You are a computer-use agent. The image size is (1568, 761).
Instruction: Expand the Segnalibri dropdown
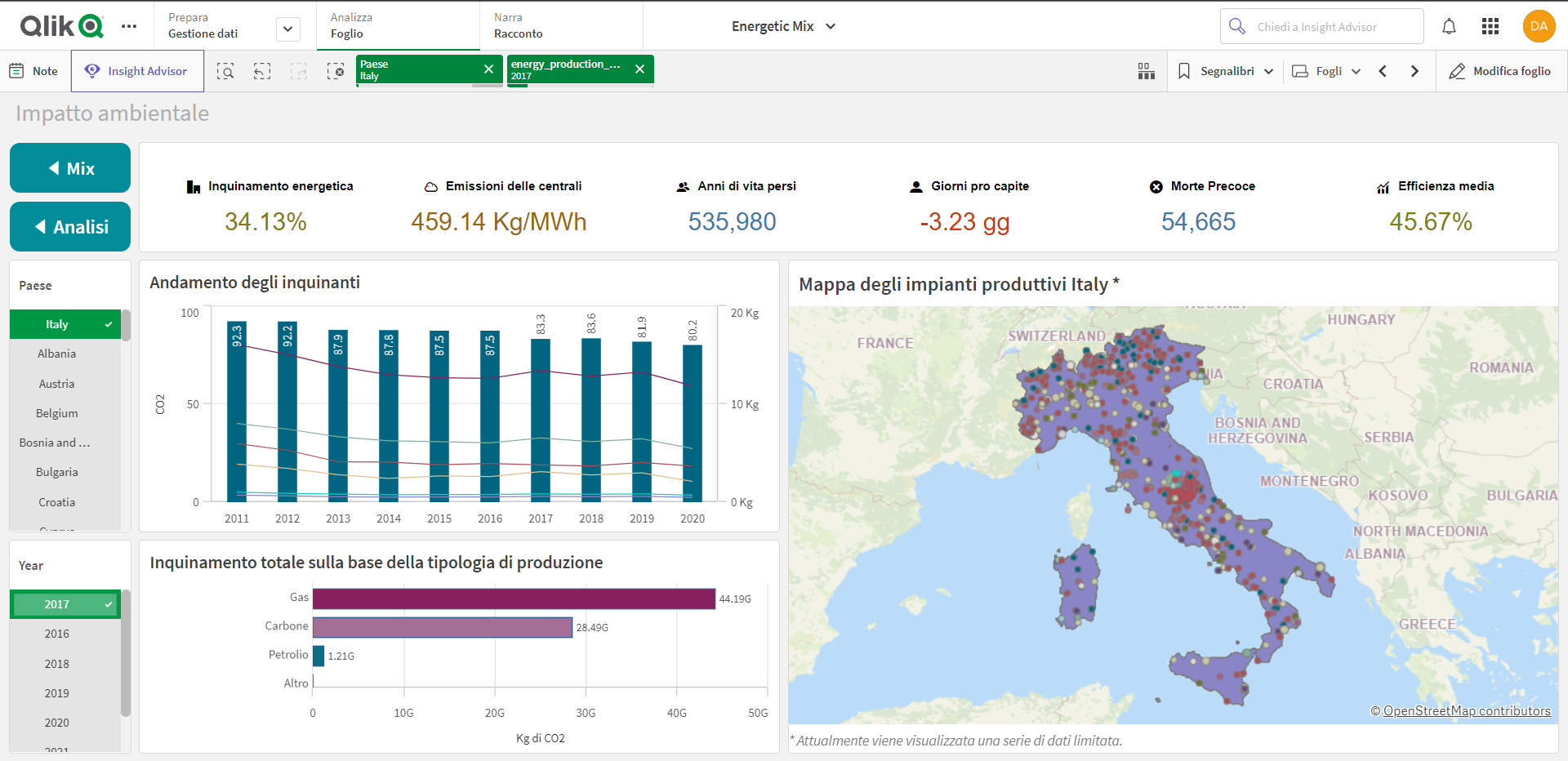(1226, 71)
